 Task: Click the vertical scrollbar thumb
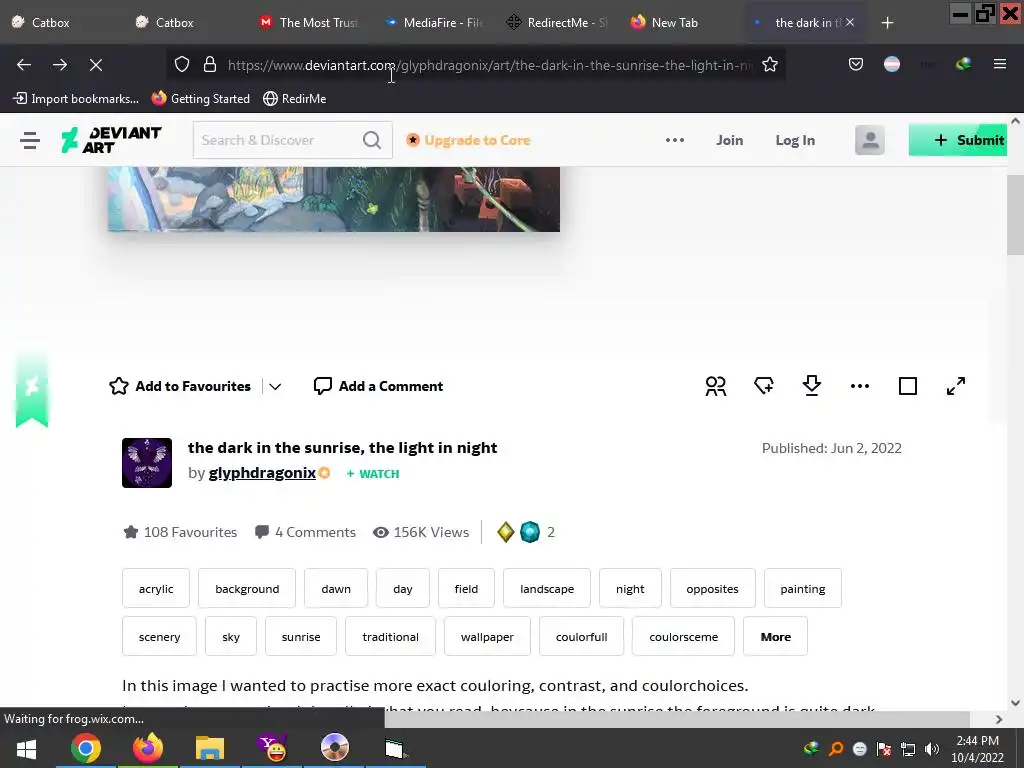click(1015, 216)
